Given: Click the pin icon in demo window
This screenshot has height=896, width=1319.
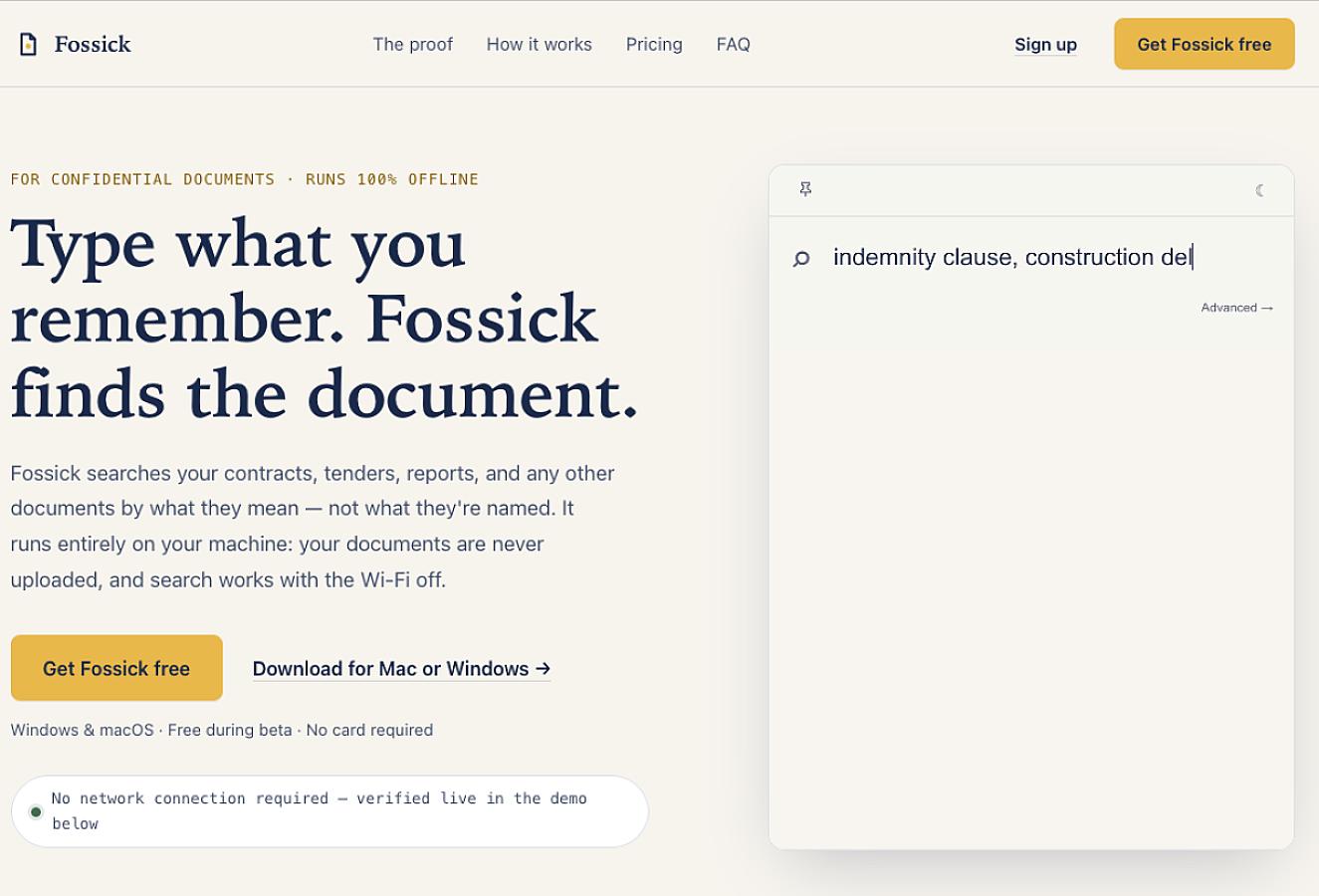Looking at the screenshot, I should click(x=805, y=189).
